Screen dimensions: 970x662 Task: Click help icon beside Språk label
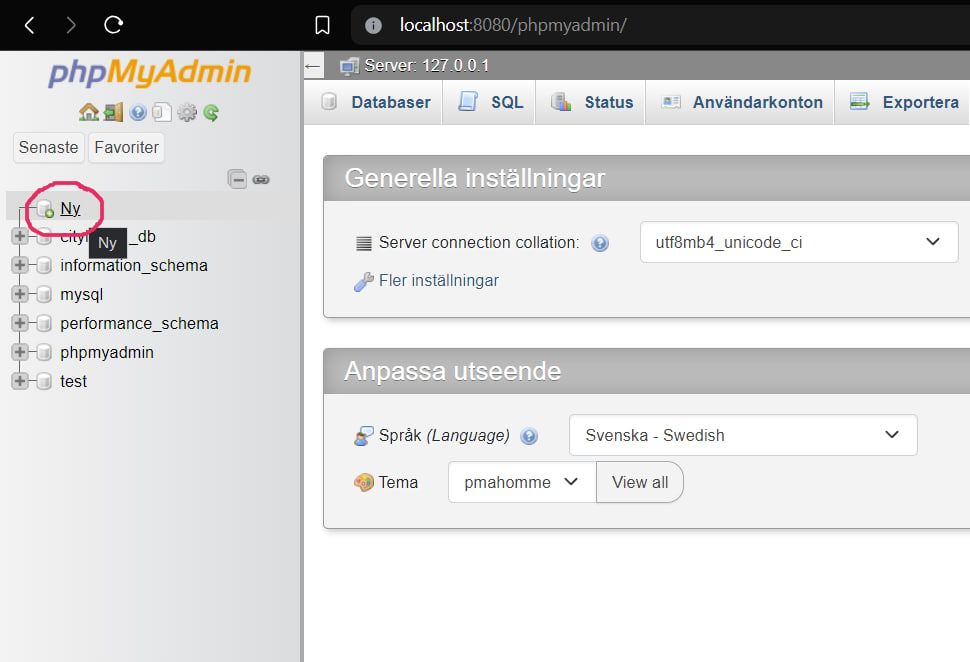coord(529,436)
